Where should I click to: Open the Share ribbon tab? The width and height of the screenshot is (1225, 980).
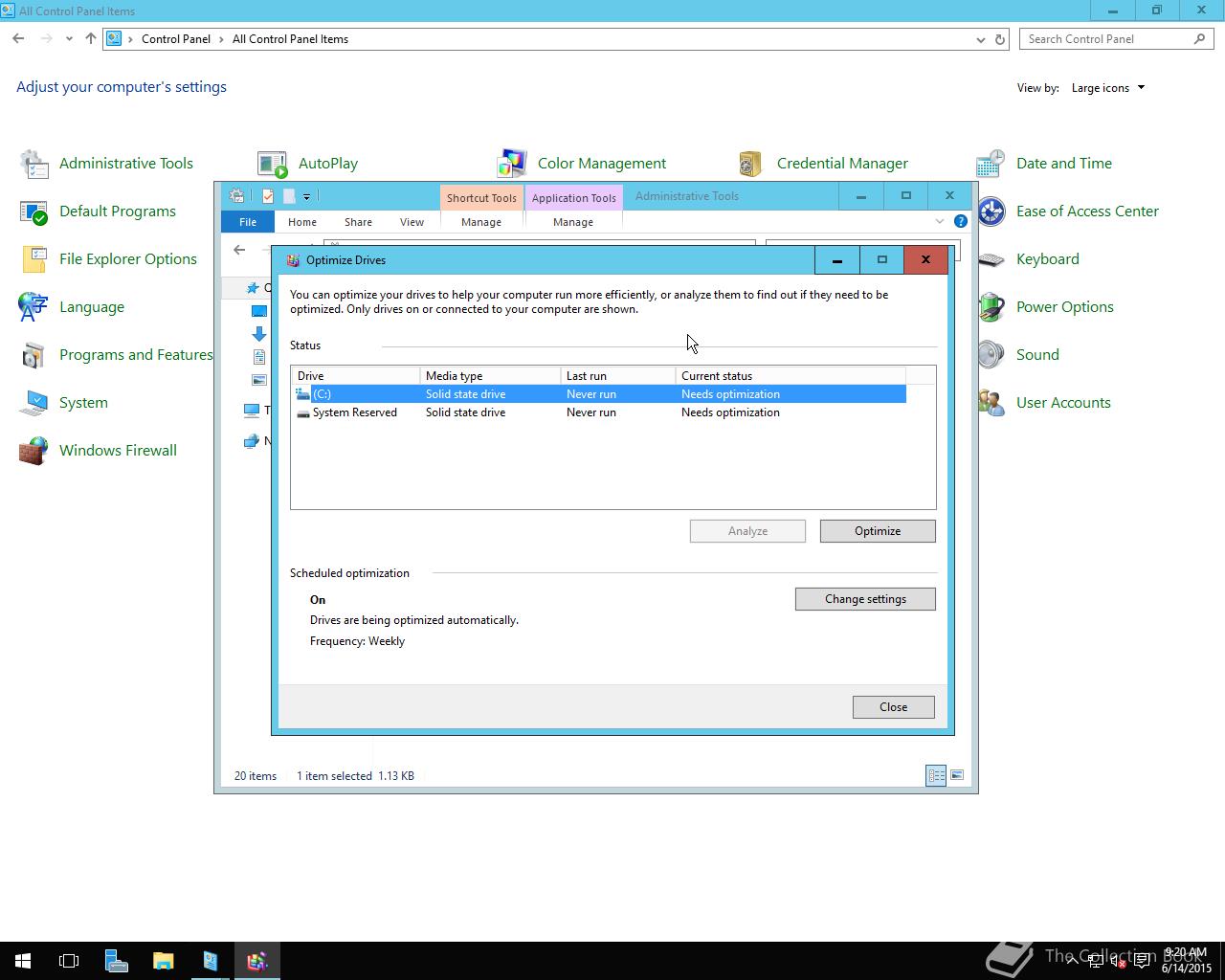[x=358, y=221]
